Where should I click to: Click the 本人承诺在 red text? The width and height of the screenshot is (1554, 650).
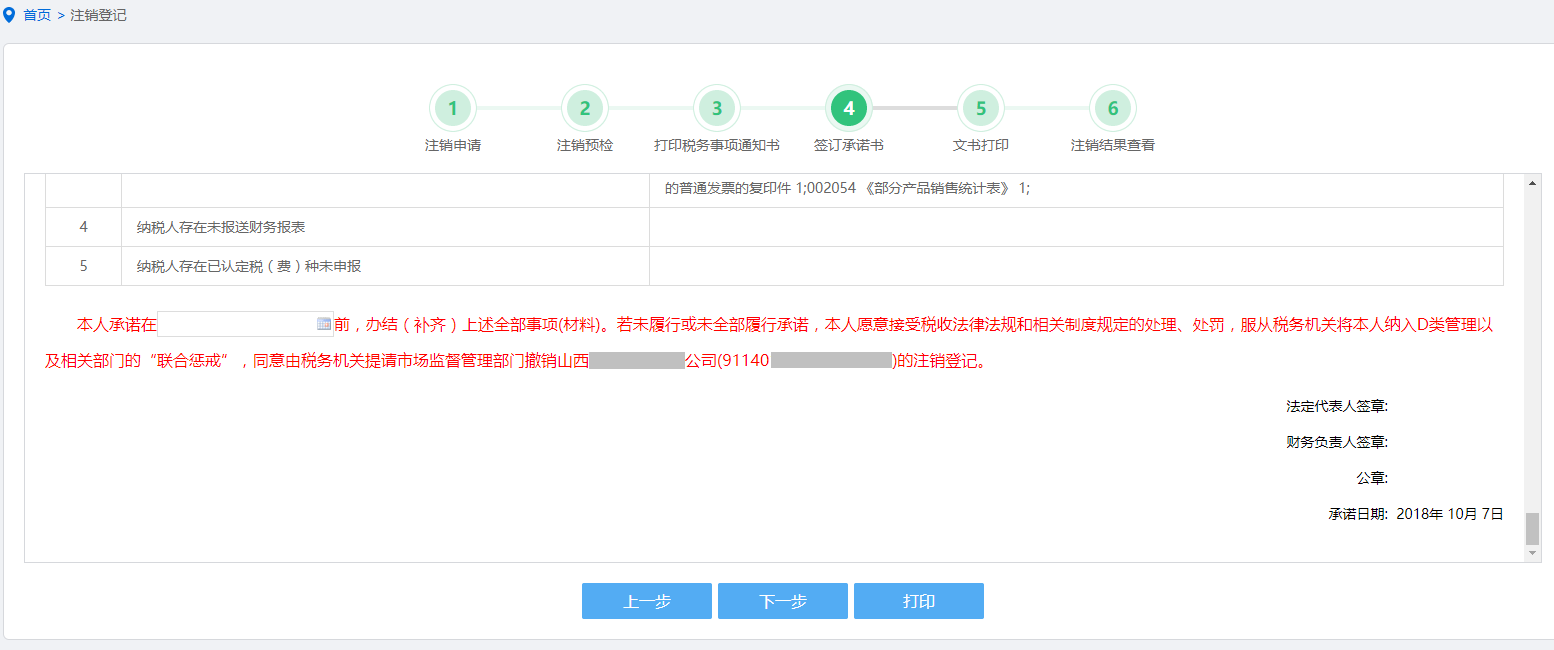[x=117, y=325]
